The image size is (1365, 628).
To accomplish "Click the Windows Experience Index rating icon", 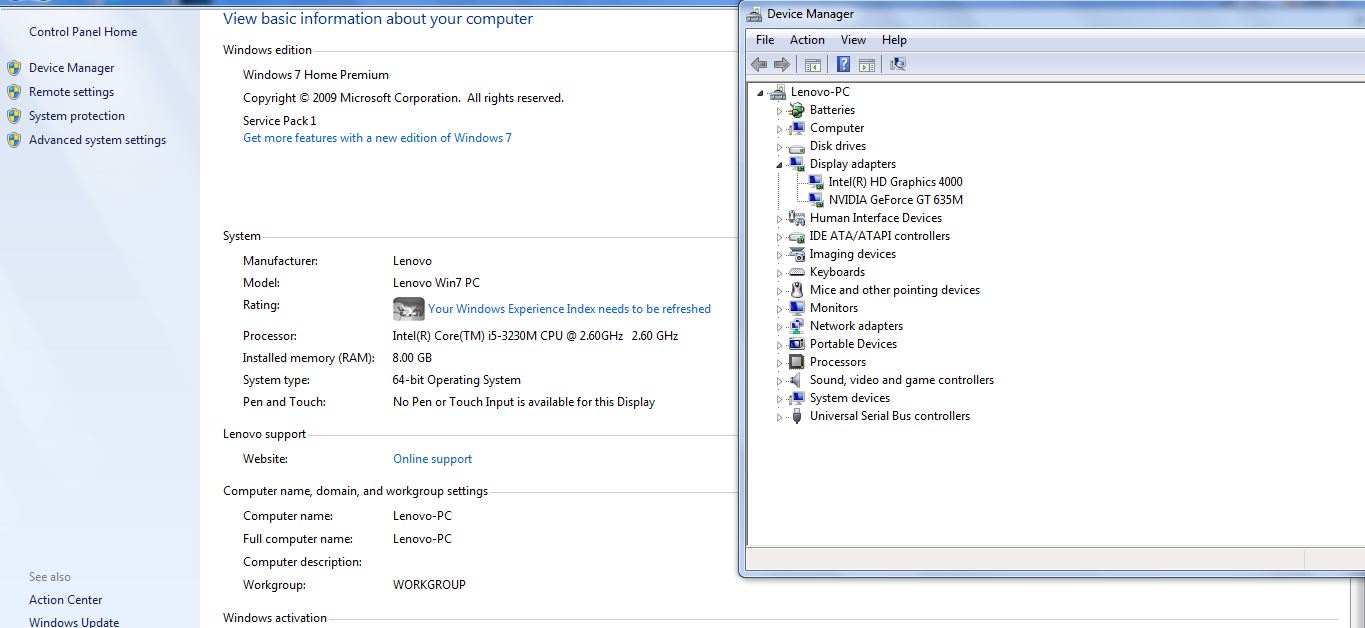I will [x=409, y=309].
